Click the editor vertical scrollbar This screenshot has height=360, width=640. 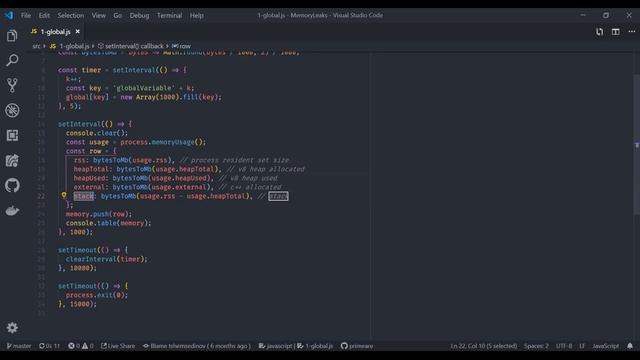[x=636, y=145]
